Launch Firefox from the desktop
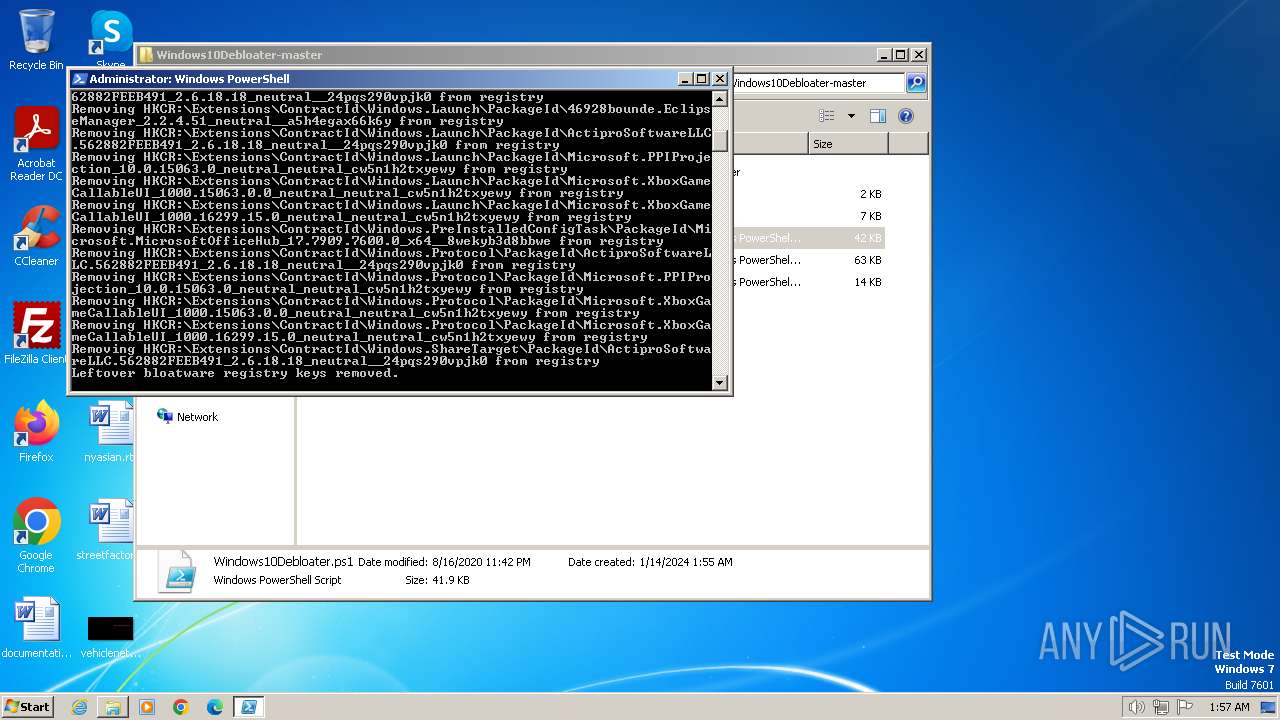This screenshot has width=1280, height=720. 36,432
